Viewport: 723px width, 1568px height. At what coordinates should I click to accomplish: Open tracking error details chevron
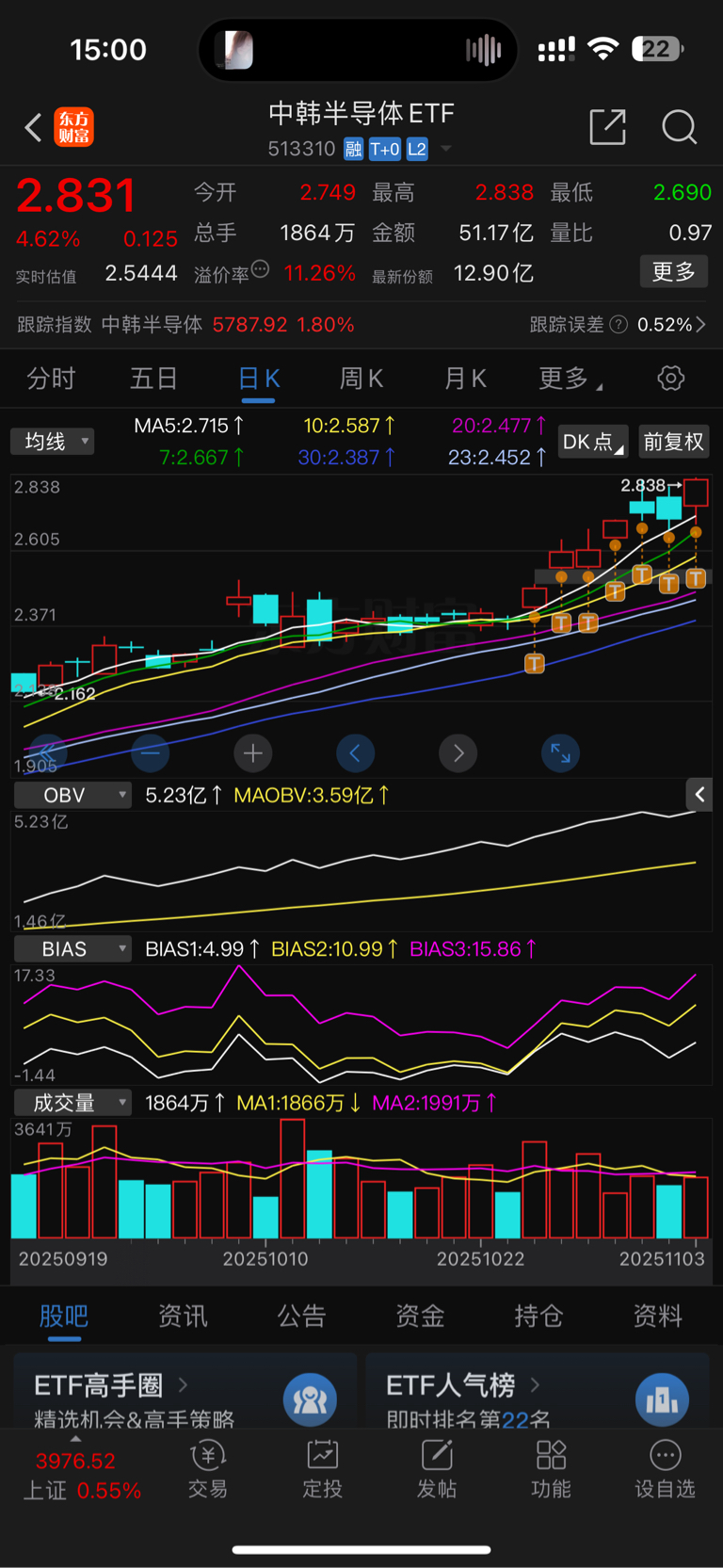click(x=700, y=325)
